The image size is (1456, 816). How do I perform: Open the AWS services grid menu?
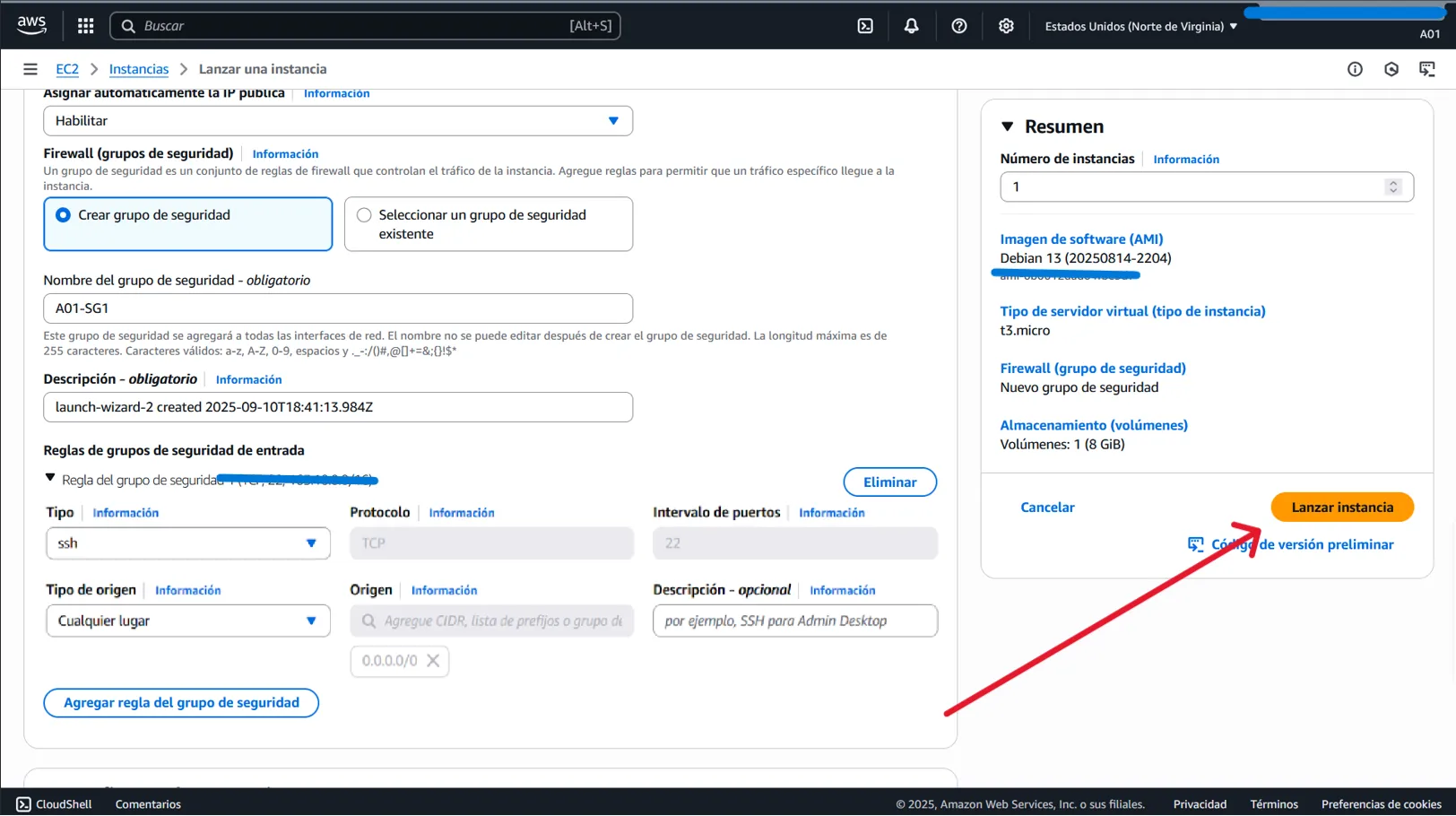[x=85, y=26]
